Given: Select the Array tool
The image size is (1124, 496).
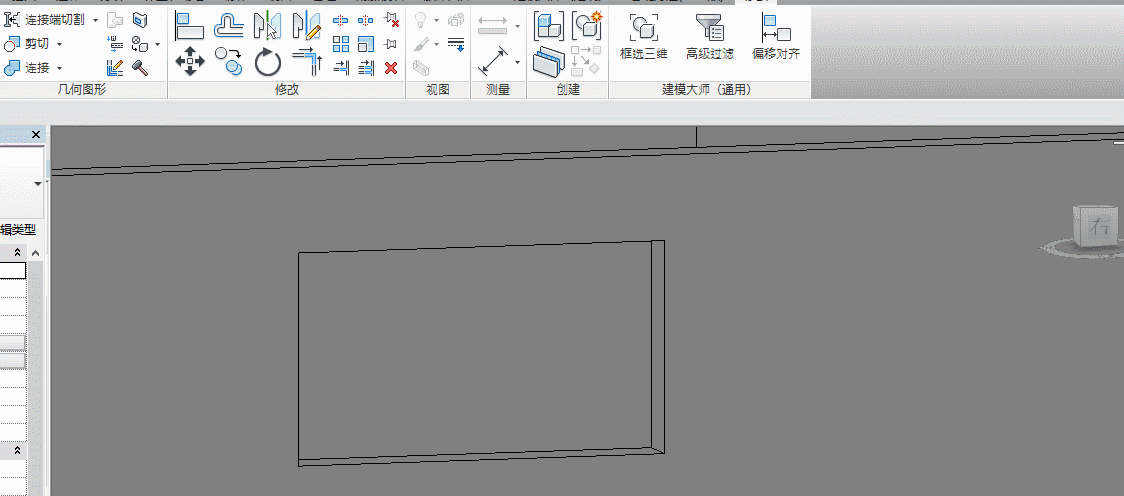Looking at the screenshot, I should click(341, 44).
